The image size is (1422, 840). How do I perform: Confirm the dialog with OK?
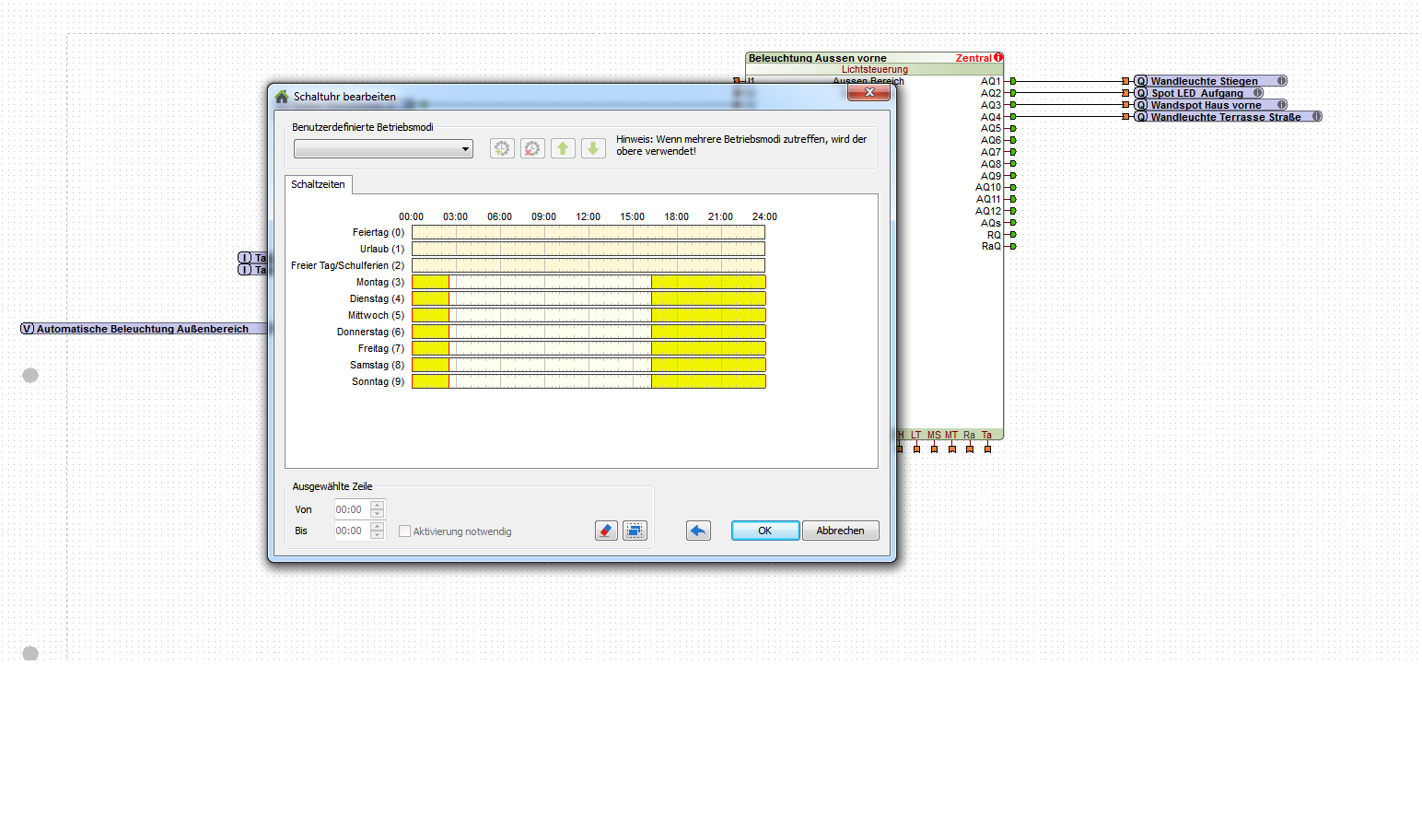(x=764, y=531)
